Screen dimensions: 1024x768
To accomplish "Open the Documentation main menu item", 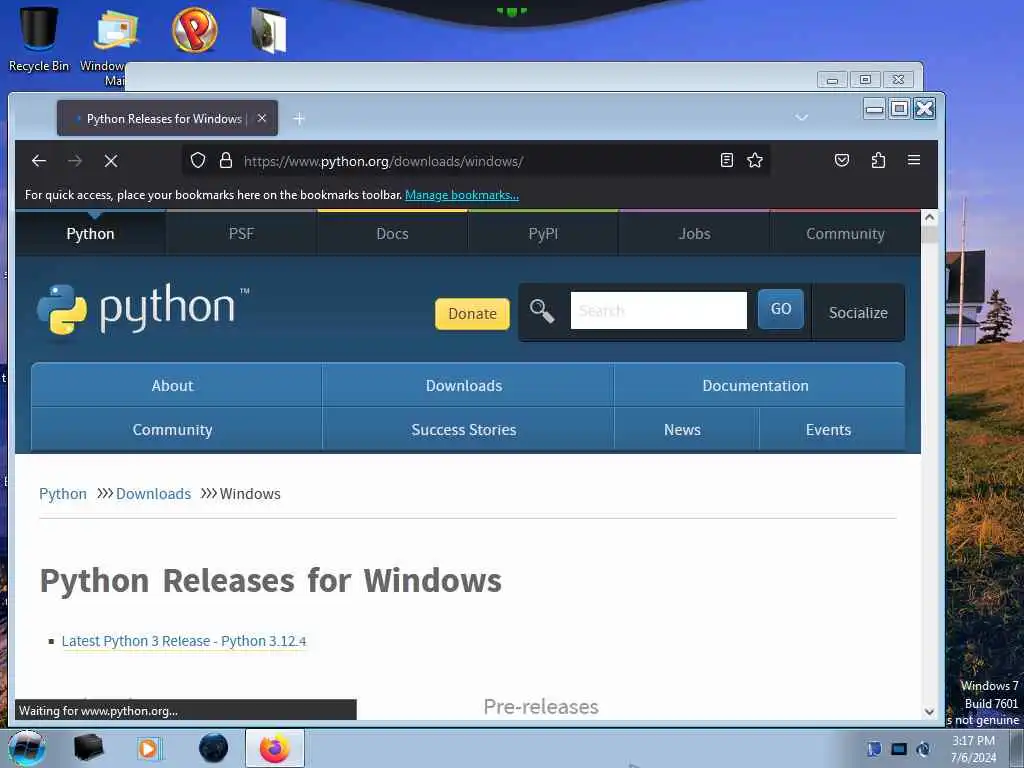I will (756, 385).
